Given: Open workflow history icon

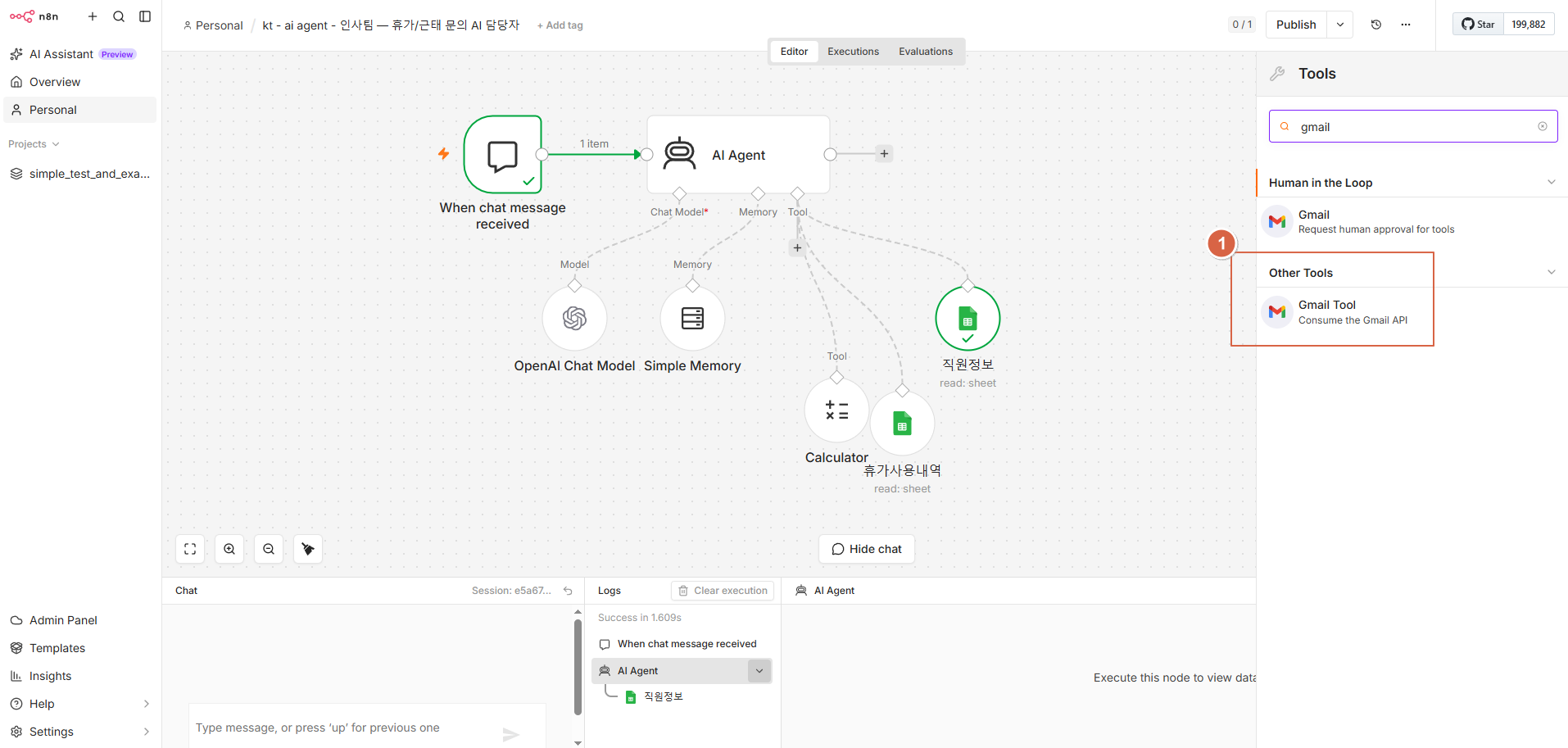Looking at the screenshot, I should [x=1376, y=25].
